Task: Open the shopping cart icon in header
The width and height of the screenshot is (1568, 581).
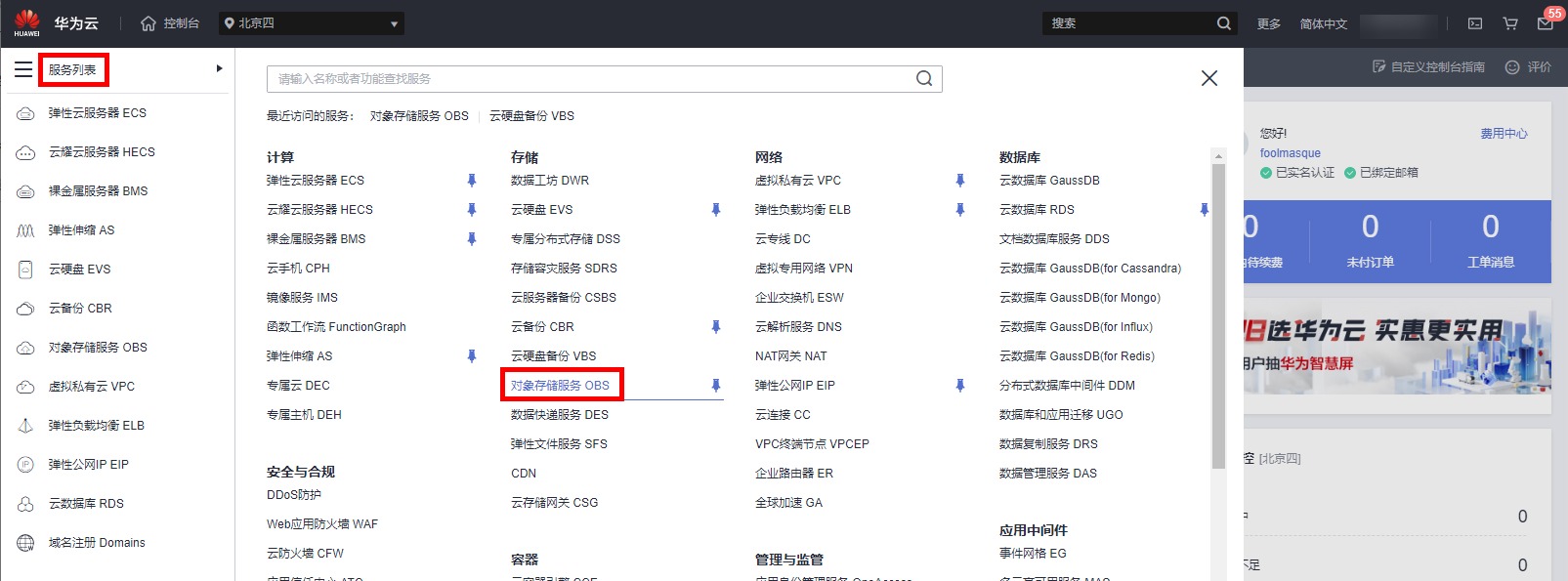Action: pos(1510,23)
